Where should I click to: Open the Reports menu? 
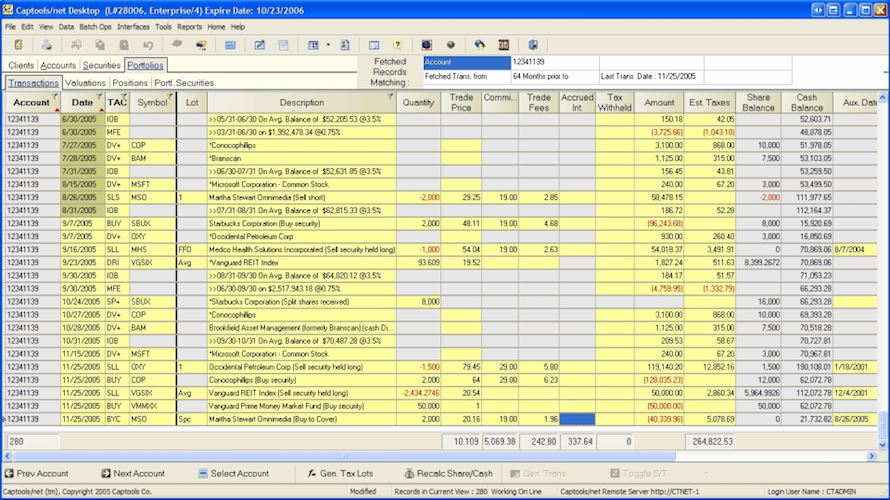click(x=189, y=27)
